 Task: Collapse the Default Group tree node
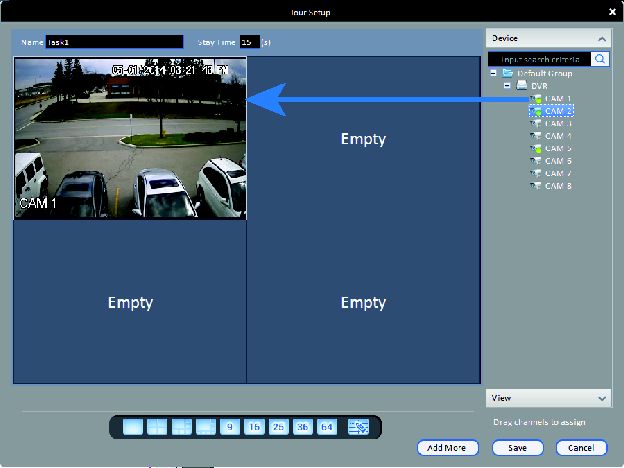coord(493,73)
